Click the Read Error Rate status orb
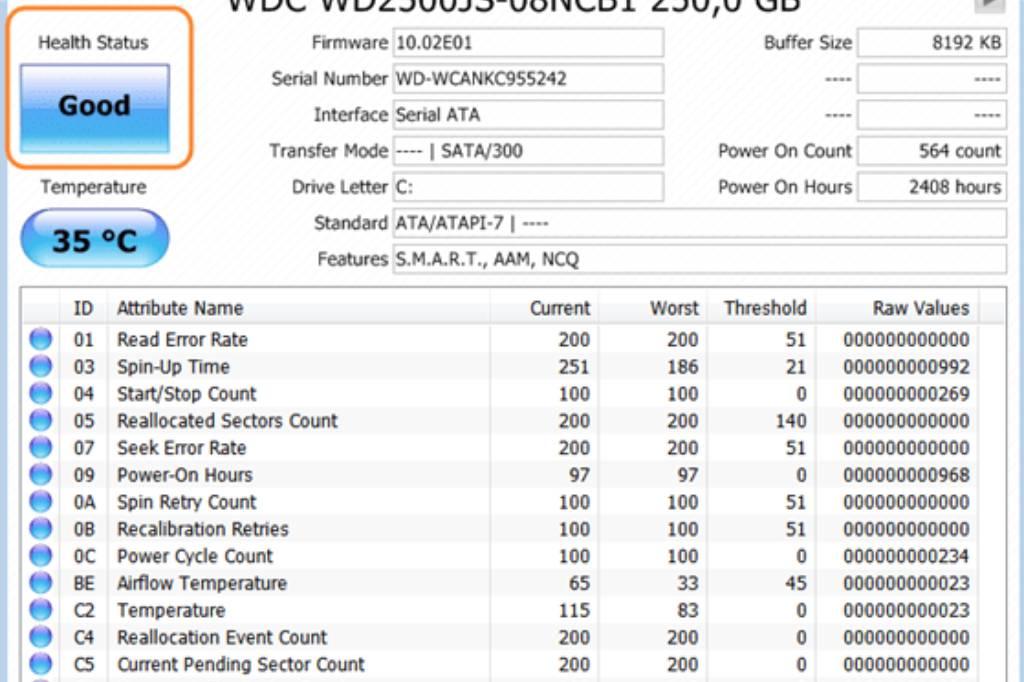The height and width of the screenshot is (682, 1024). pyautogui.click(x=41, y=340)
